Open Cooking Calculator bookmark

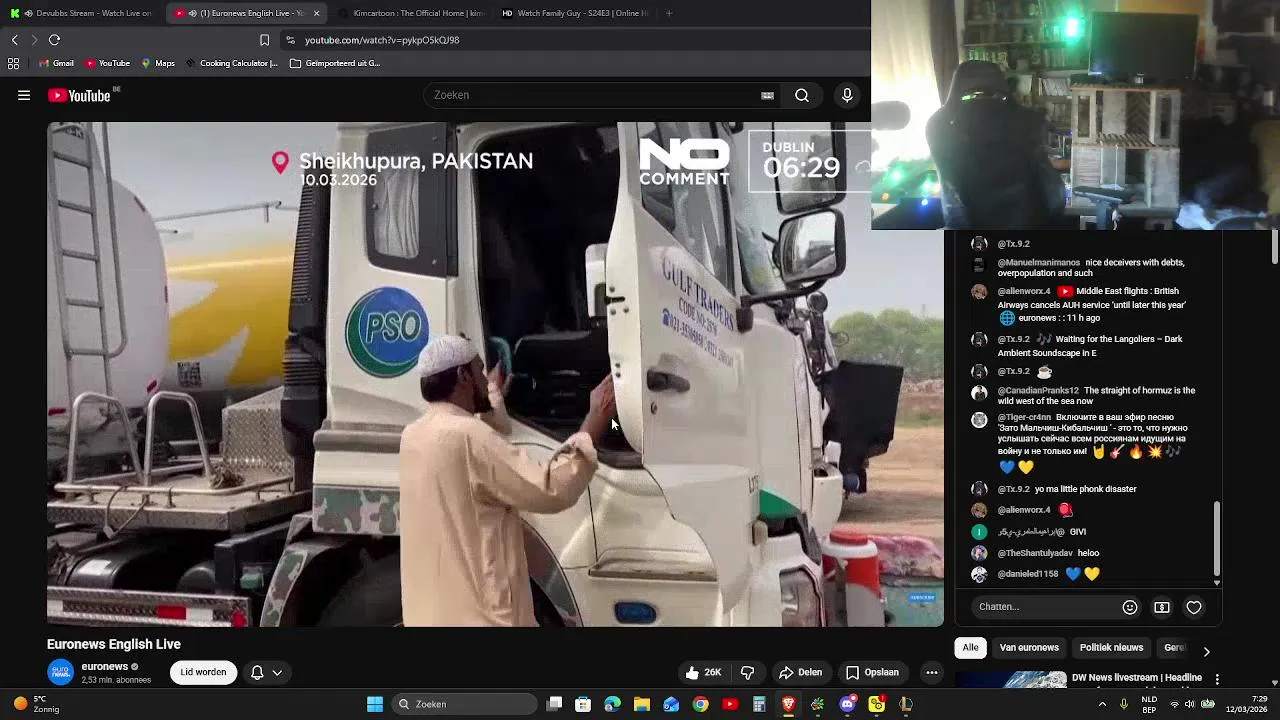tap(231, 63)
